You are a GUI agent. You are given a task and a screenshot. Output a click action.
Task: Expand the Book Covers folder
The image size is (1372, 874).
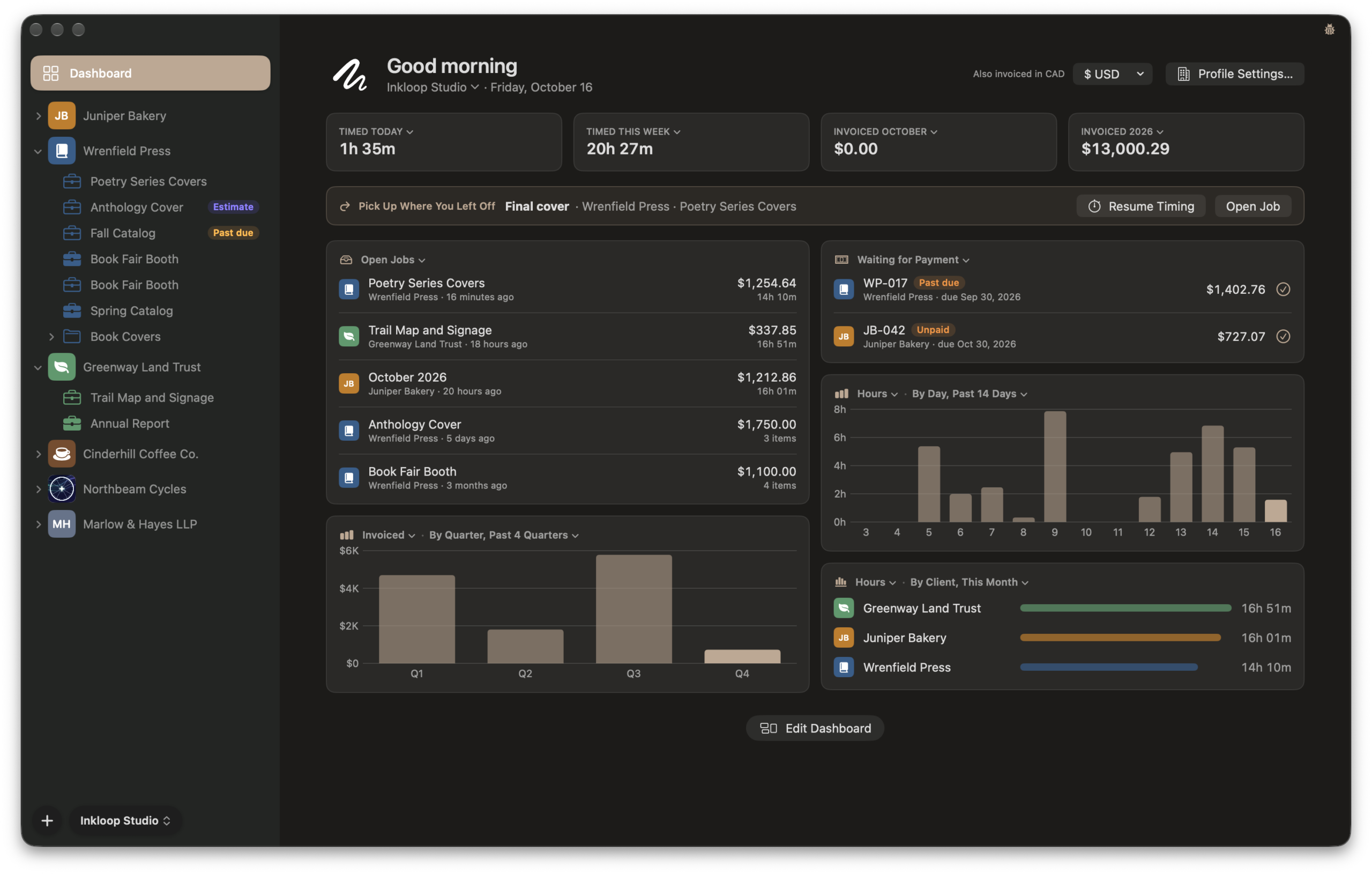[51, 336]
